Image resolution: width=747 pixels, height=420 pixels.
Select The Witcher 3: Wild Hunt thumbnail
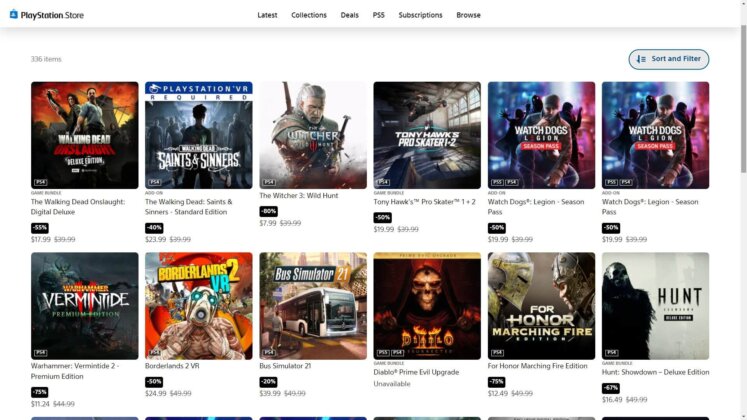313,135
